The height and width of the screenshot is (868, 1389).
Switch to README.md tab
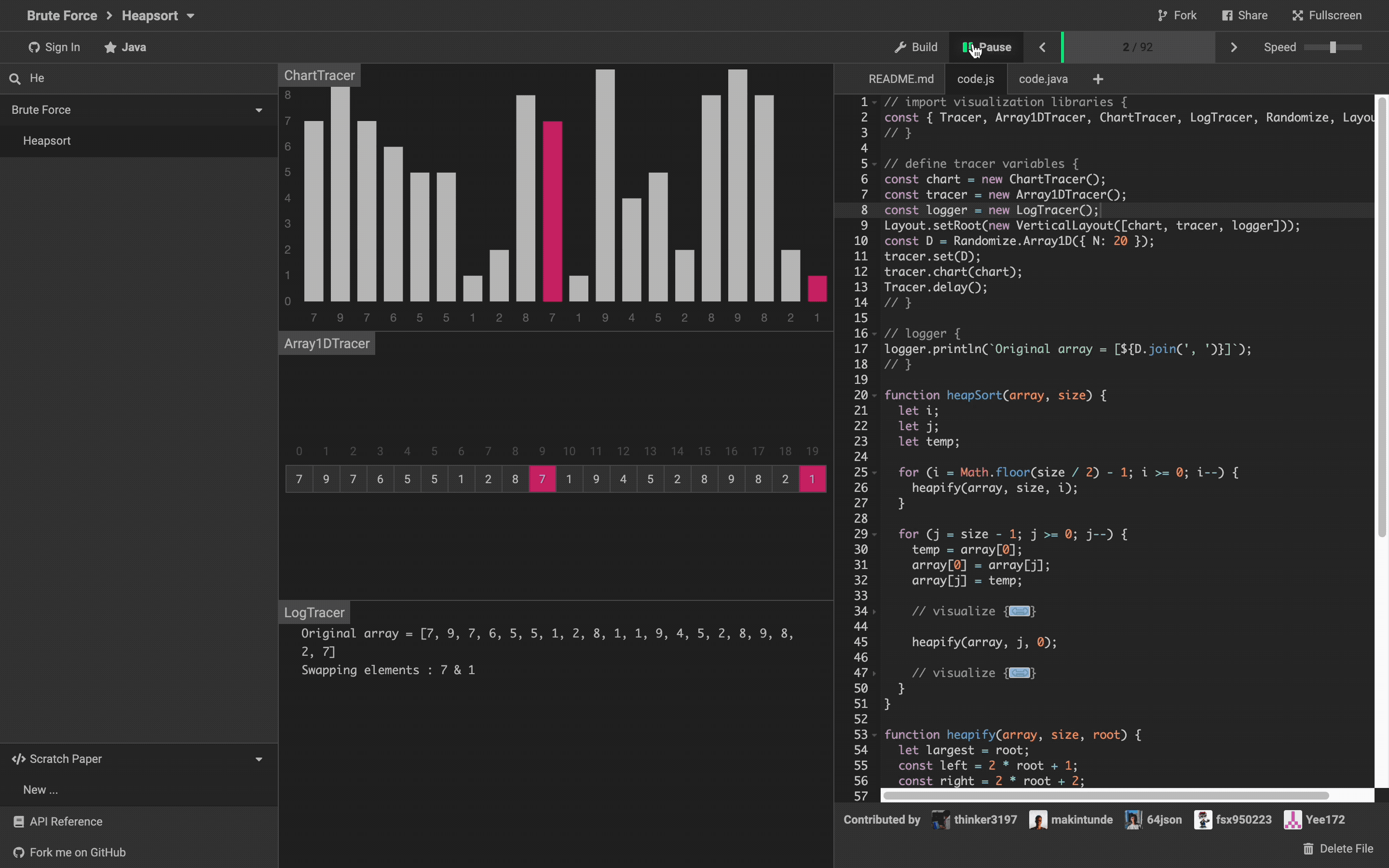900,79
